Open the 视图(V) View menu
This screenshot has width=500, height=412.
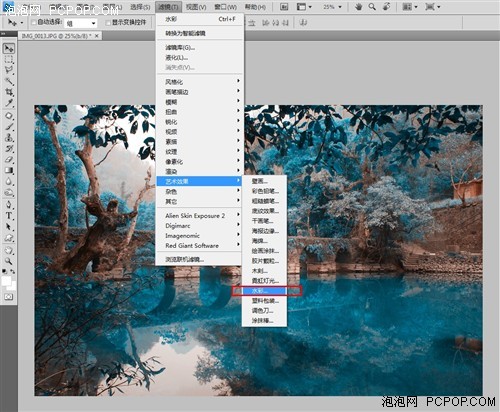pos(196,7)
